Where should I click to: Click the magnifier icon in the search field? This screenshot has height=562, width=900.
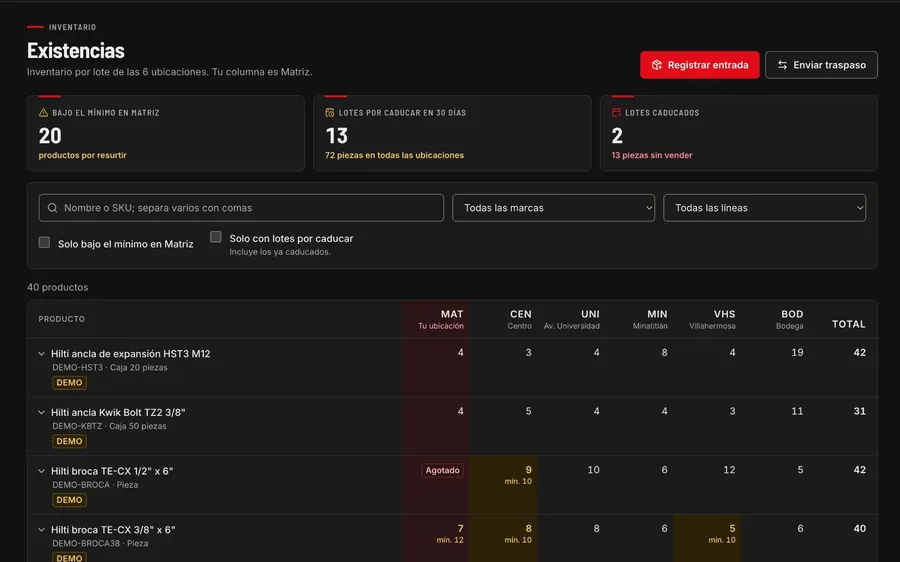[52, 208]
